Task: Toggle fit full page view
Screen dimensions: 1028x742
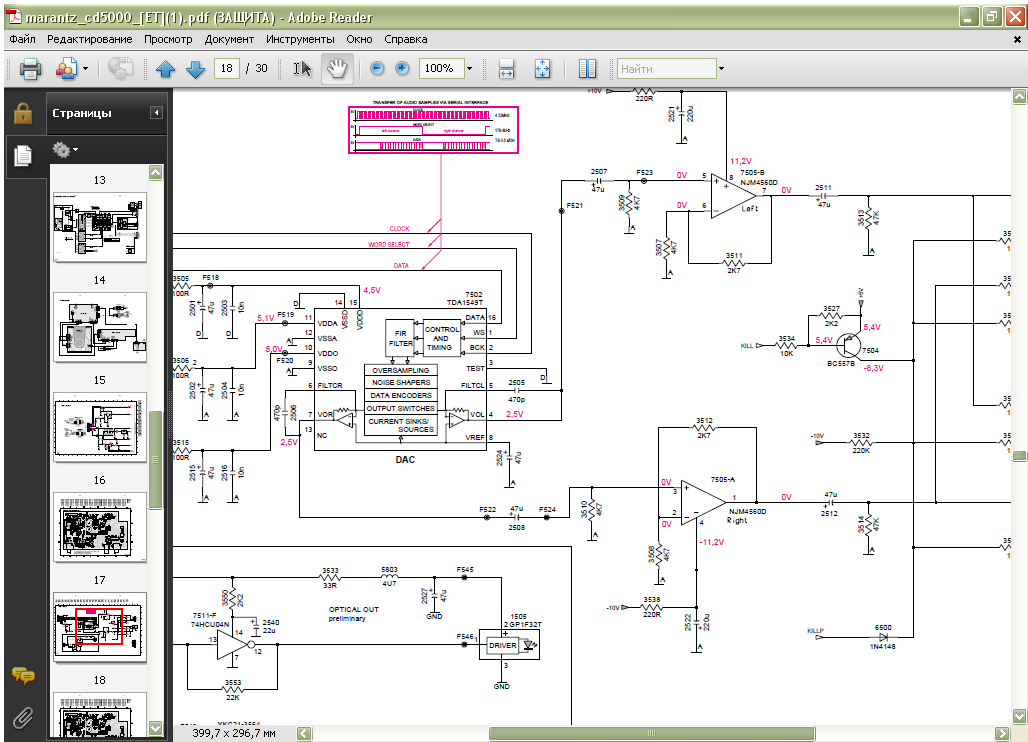Action: click(542, 69)
